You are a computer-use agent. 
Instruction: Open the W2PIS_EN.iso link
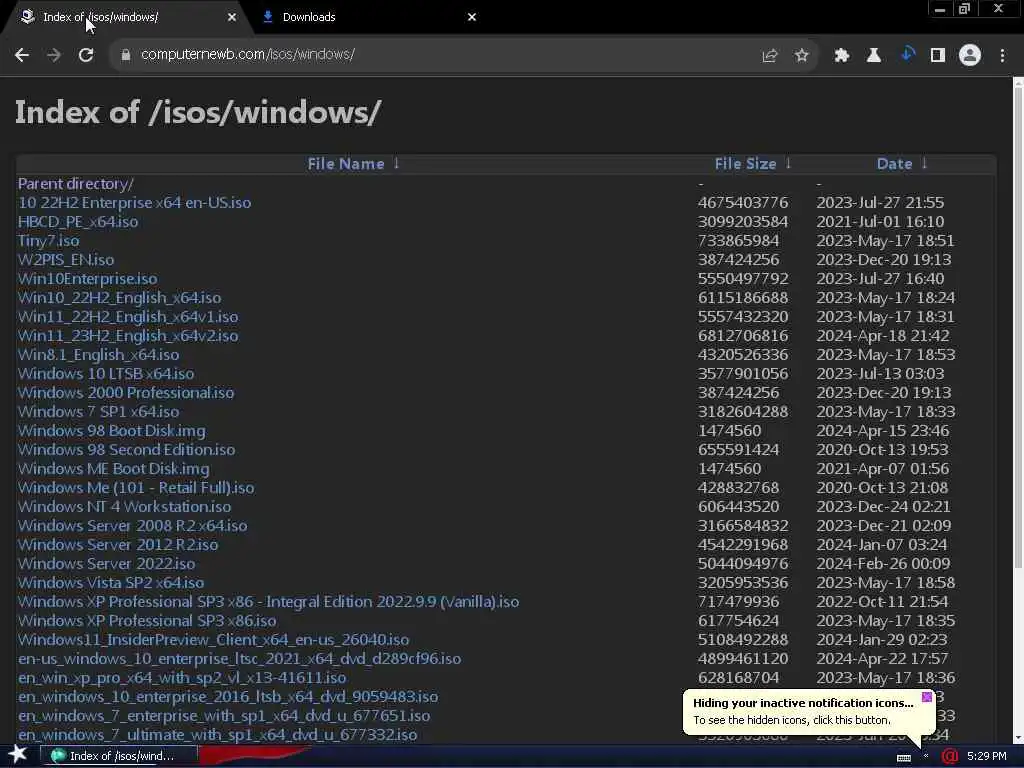point(65,259)
